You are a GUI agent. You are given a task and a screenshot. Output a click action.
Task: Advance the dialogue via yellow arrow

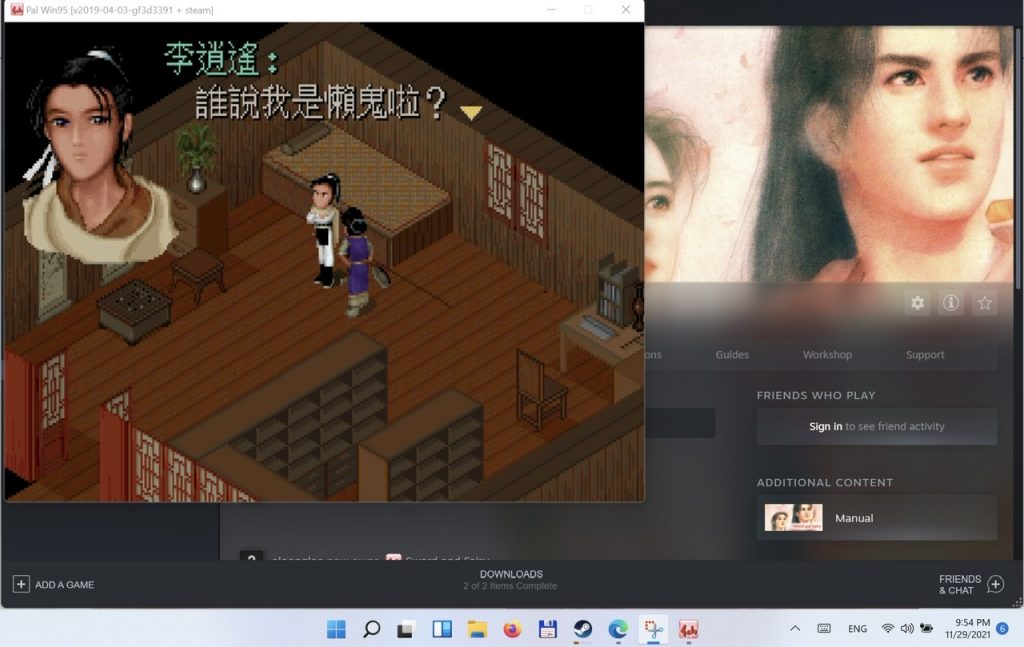[471, 112]
